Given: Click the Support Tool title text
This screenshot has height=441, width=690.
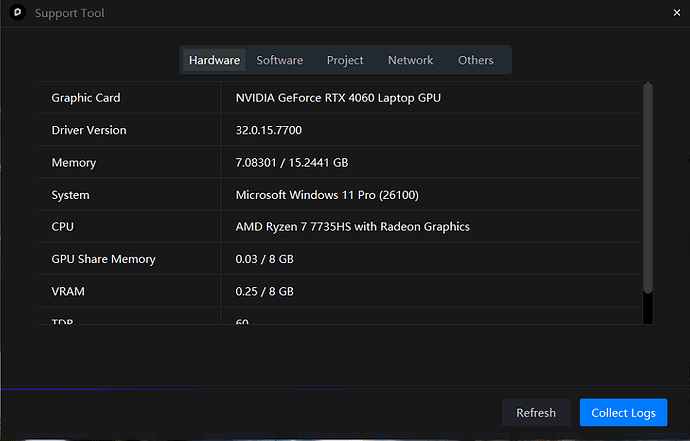Looking at the screenshot, I should (x=70, y=13).
